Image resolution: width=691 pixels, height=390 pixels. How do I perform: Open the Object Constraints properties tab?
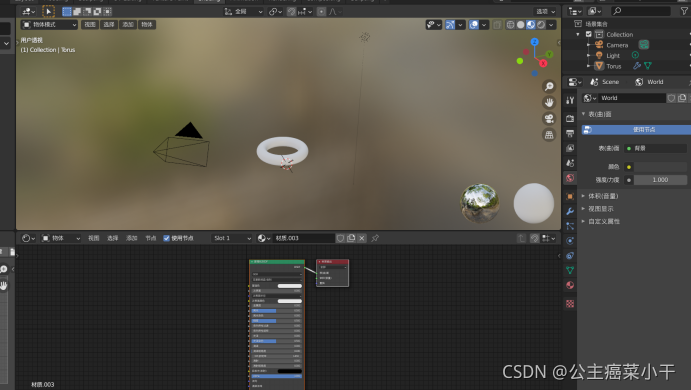(x=570, y=256)
